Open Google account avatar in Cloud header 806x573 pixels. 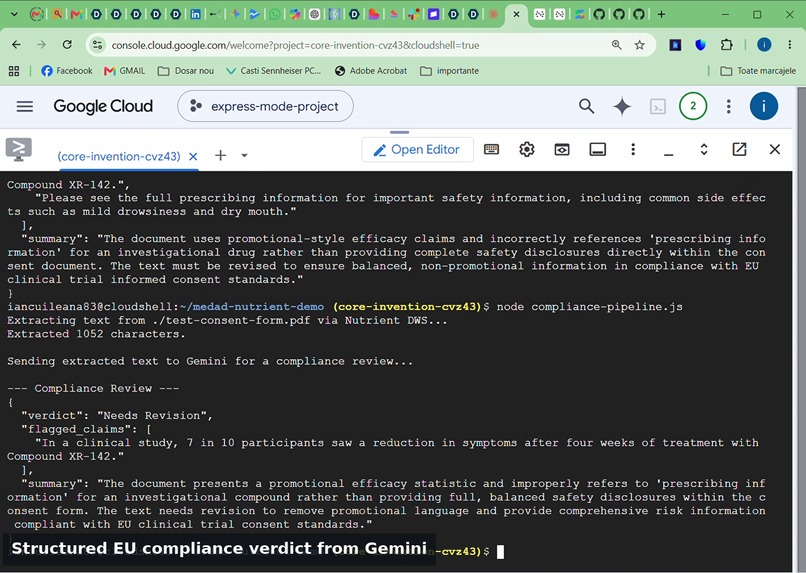[x=764, y=106]
